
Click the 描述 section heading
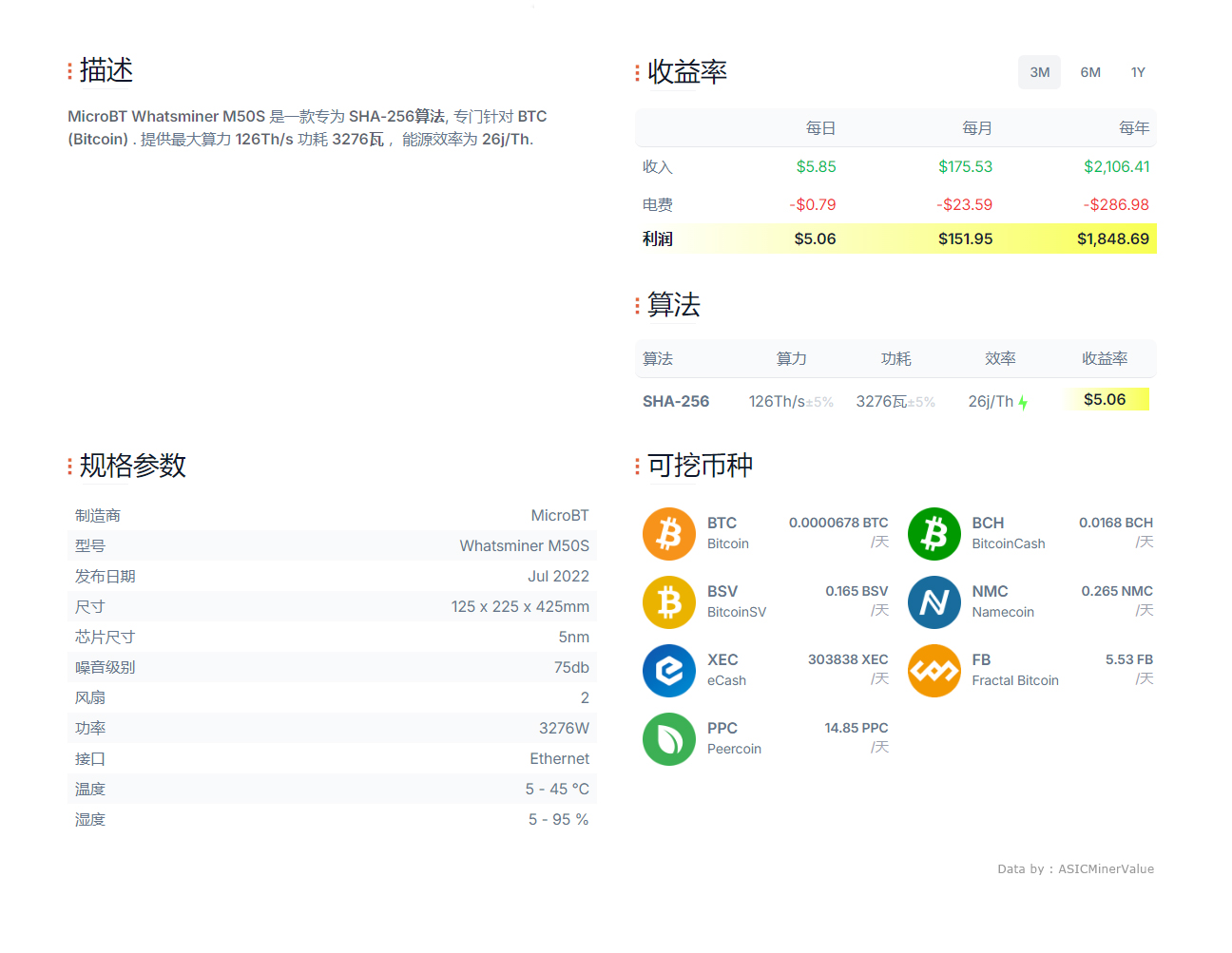(x=106, y=70)
